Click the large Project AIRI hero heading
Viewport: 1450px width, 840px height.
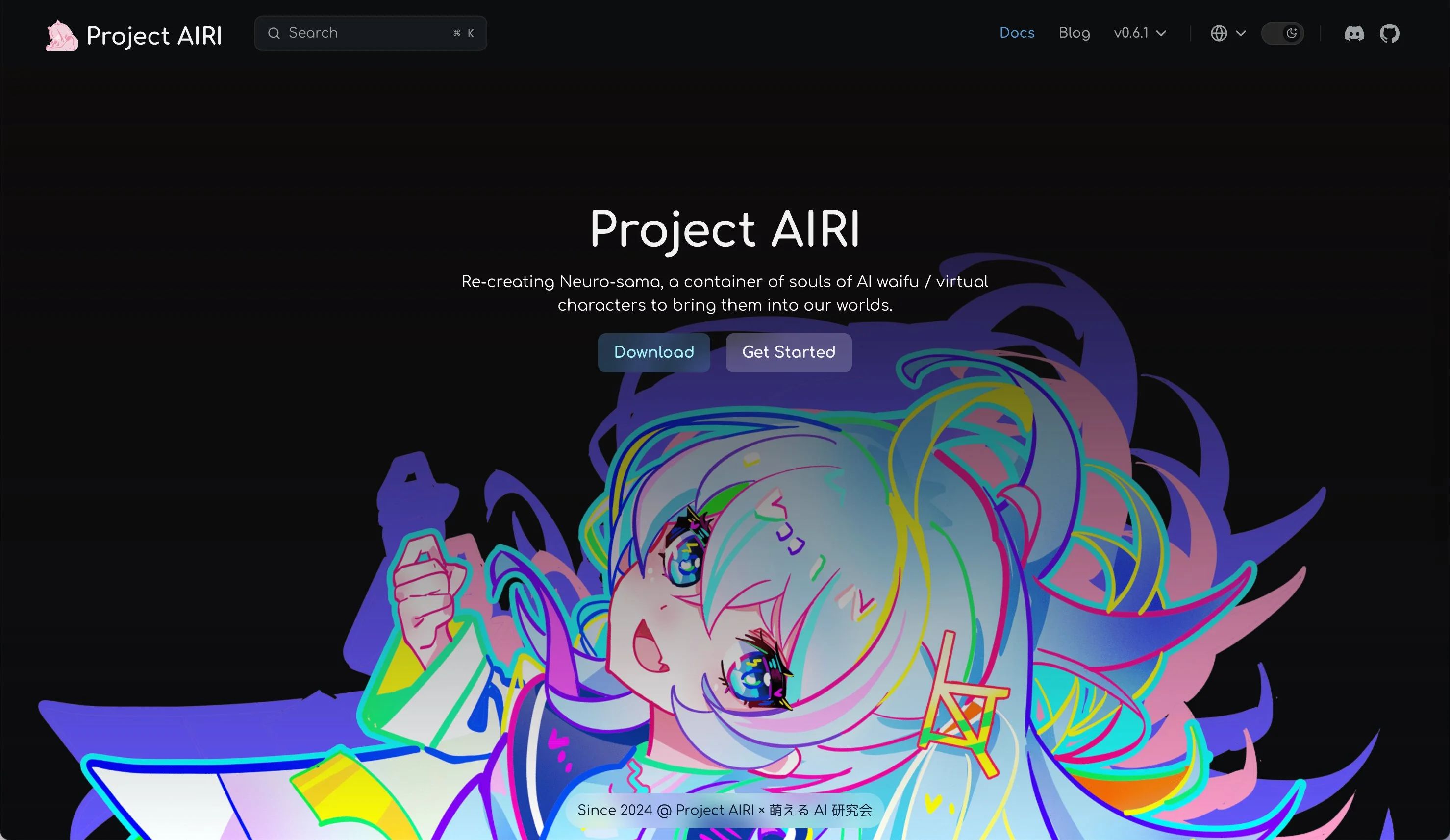pos(725,229)
